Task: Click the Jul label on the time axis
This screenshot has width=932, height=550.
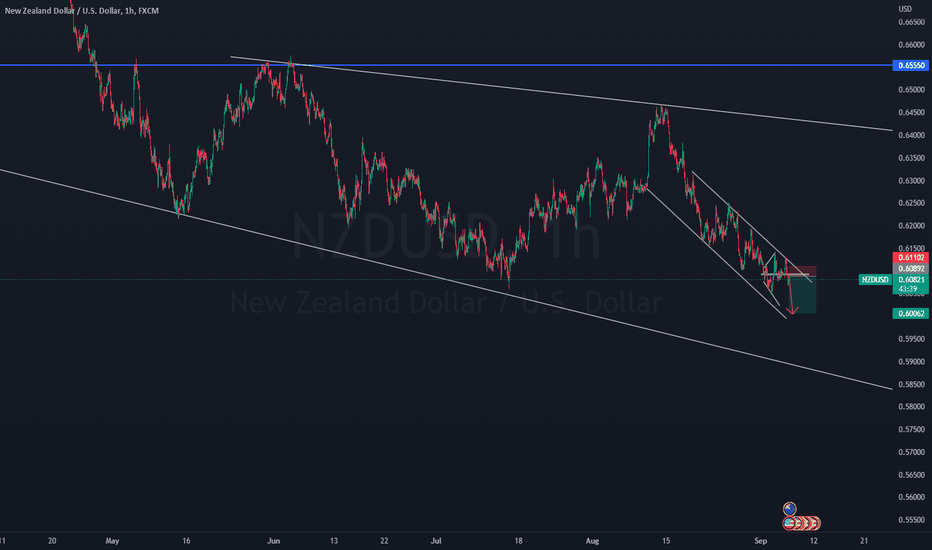Action: (x=436, y=541)
